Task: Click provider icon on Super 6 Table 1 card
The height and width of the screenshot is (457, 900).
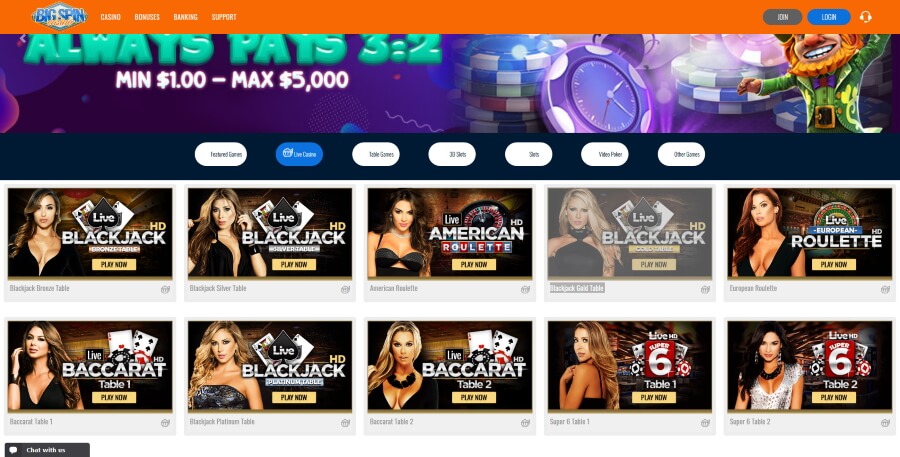Action: click(705, 423)
